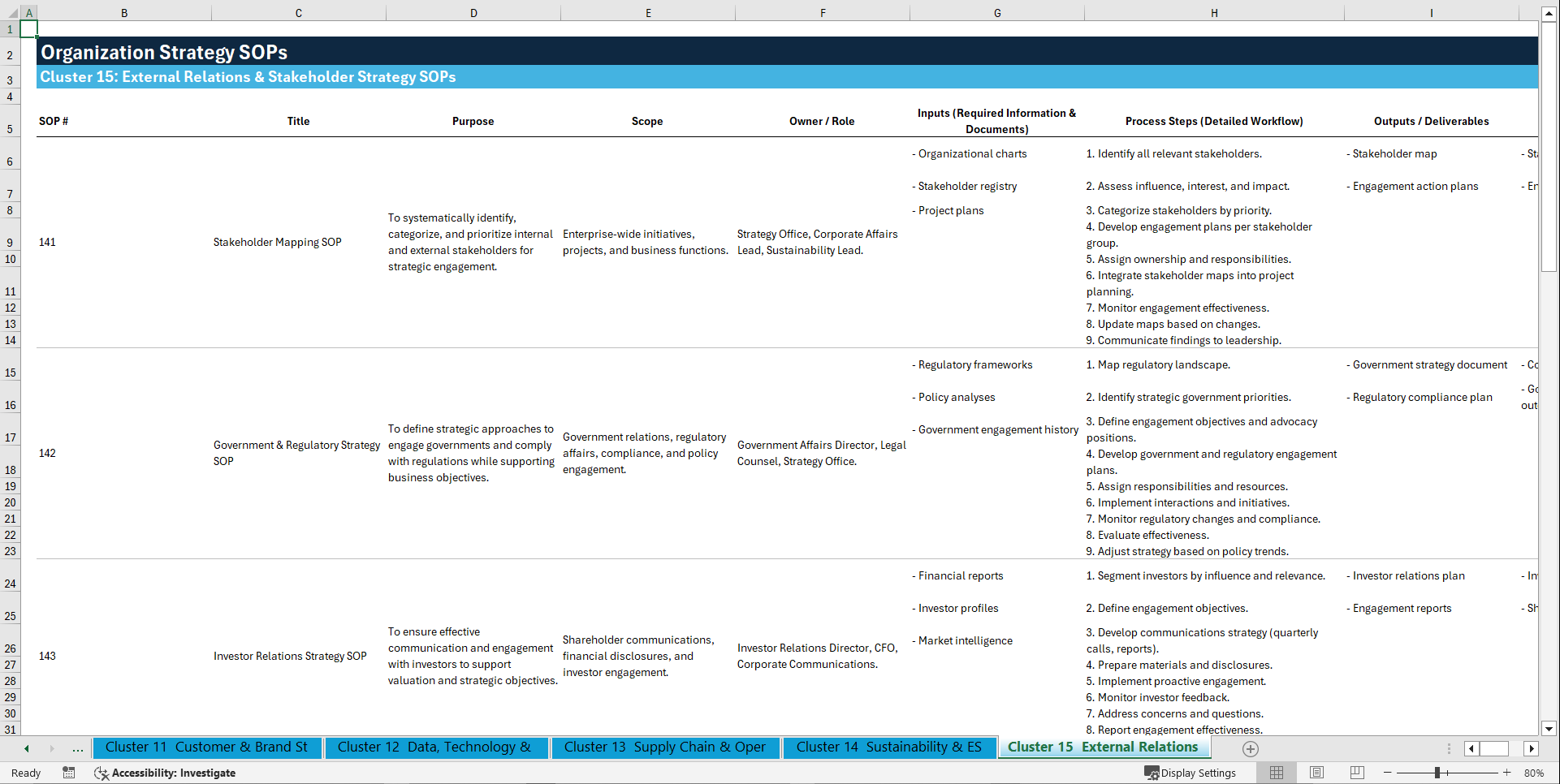Zoom in using the plus icon

1508,773
